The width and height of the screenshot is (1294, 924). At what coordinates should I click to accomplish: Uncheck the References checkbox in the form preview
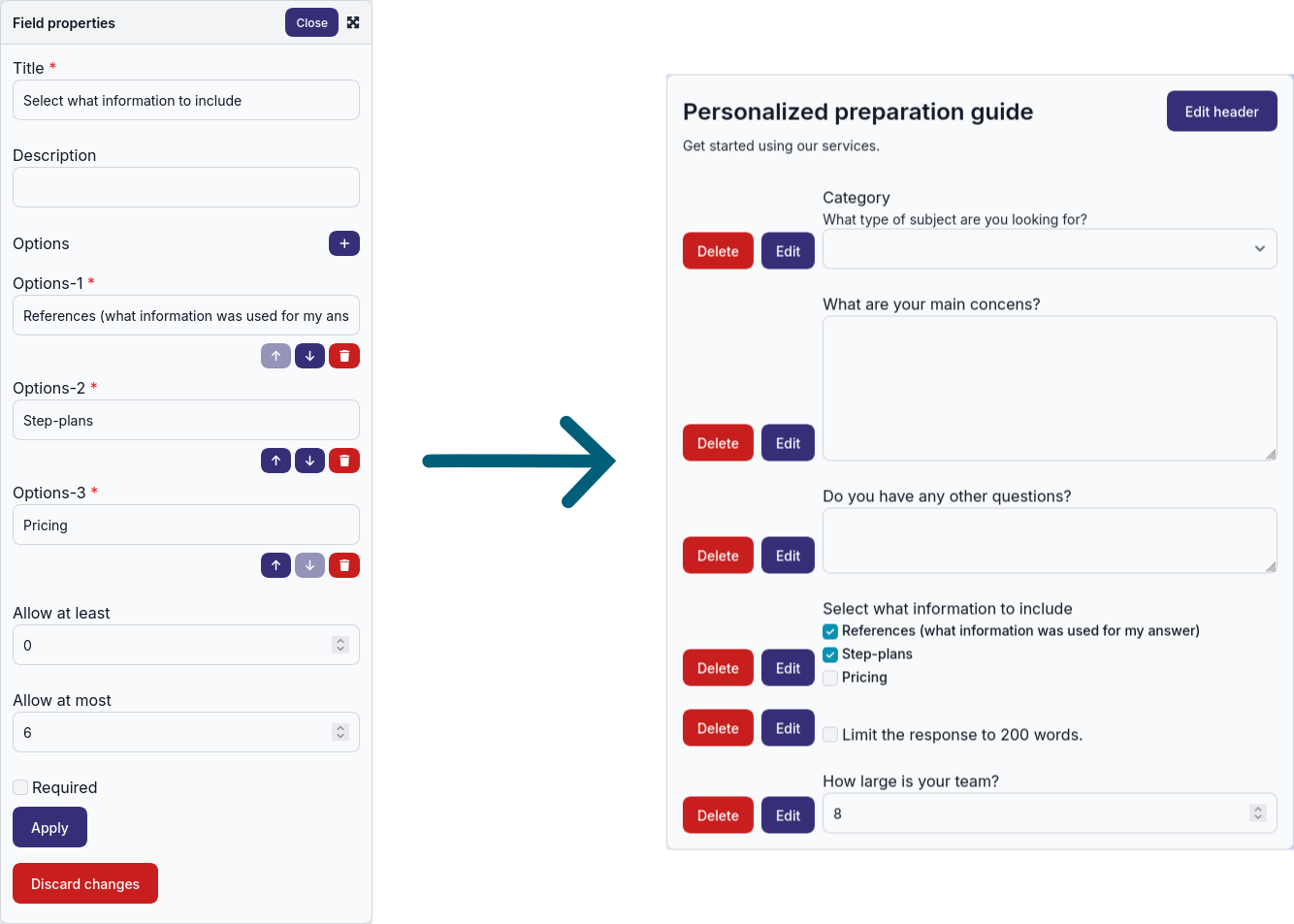[x=830, y=631]
